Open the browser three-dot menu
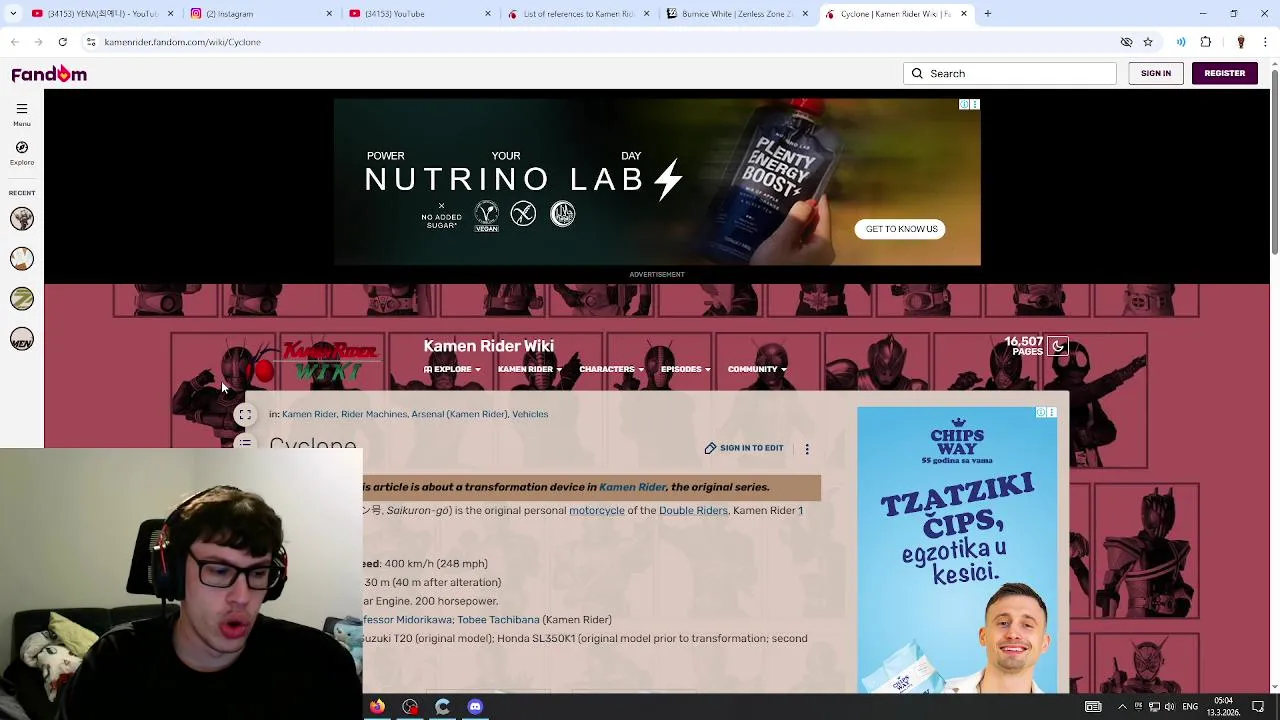1280x720 pixels. pyautogui.click(x=1265, y=42)
